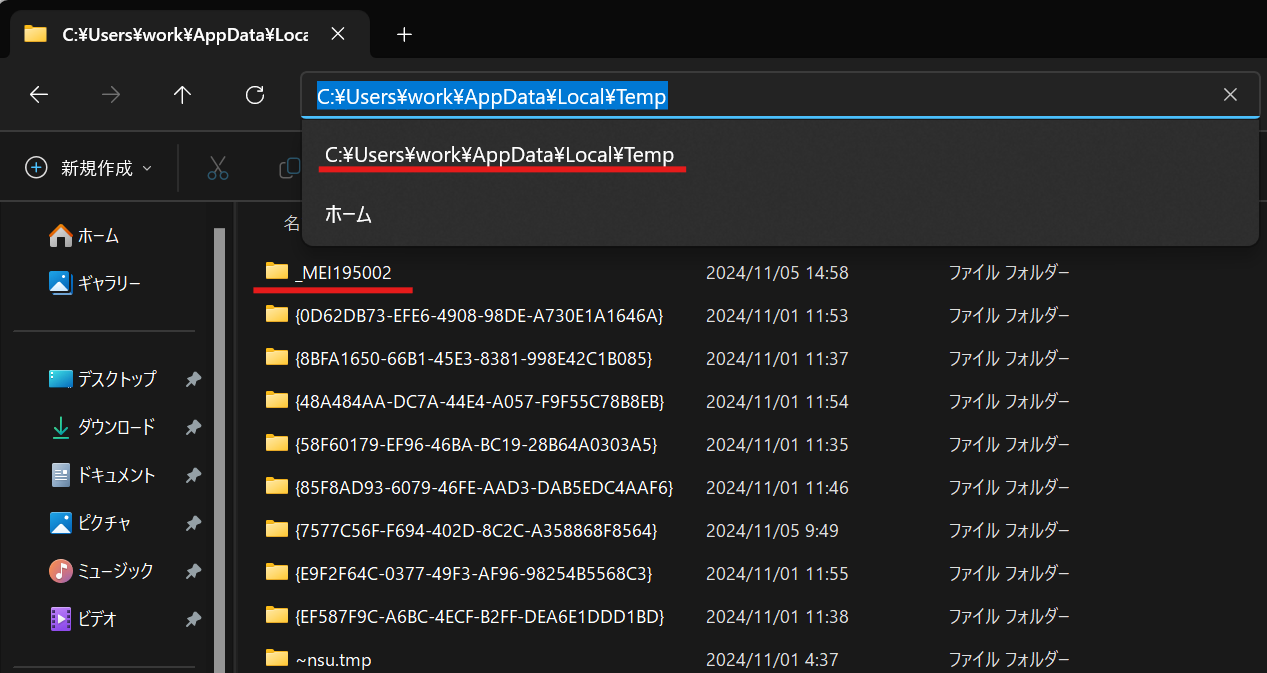Viewport: 1267px width, 673px height.
Task: Click the navigation pane scrollbar
Action: [219, 450]
